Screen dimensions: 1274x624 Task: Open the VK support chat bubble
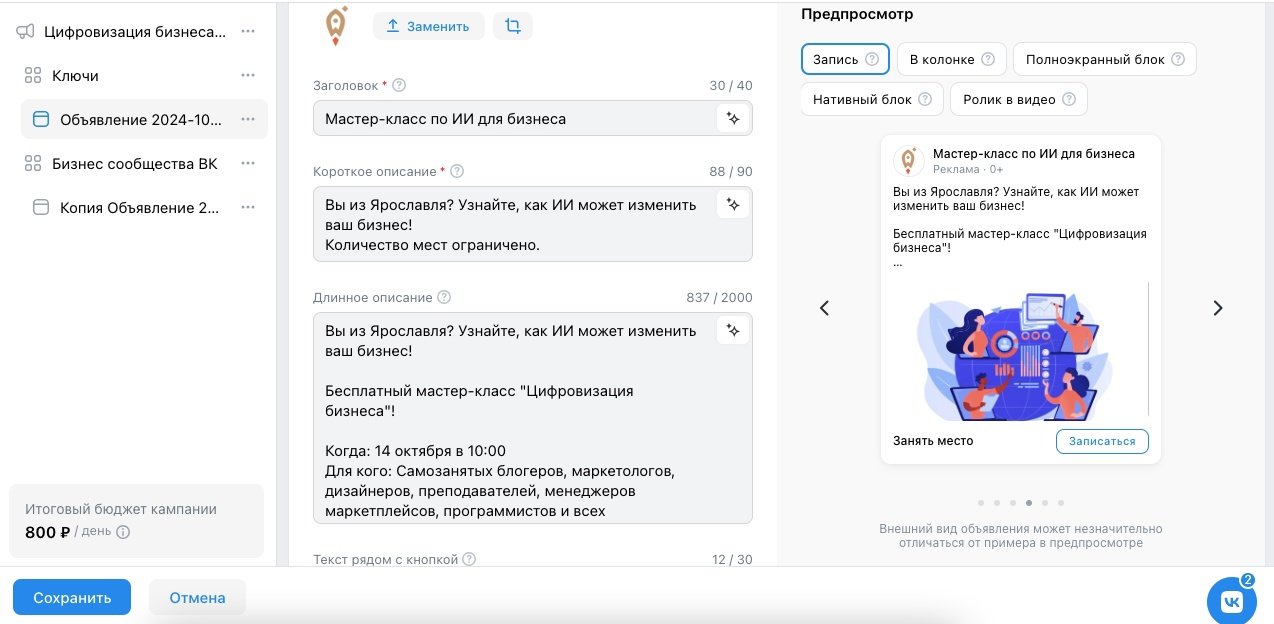click(x=1232, y=600)
